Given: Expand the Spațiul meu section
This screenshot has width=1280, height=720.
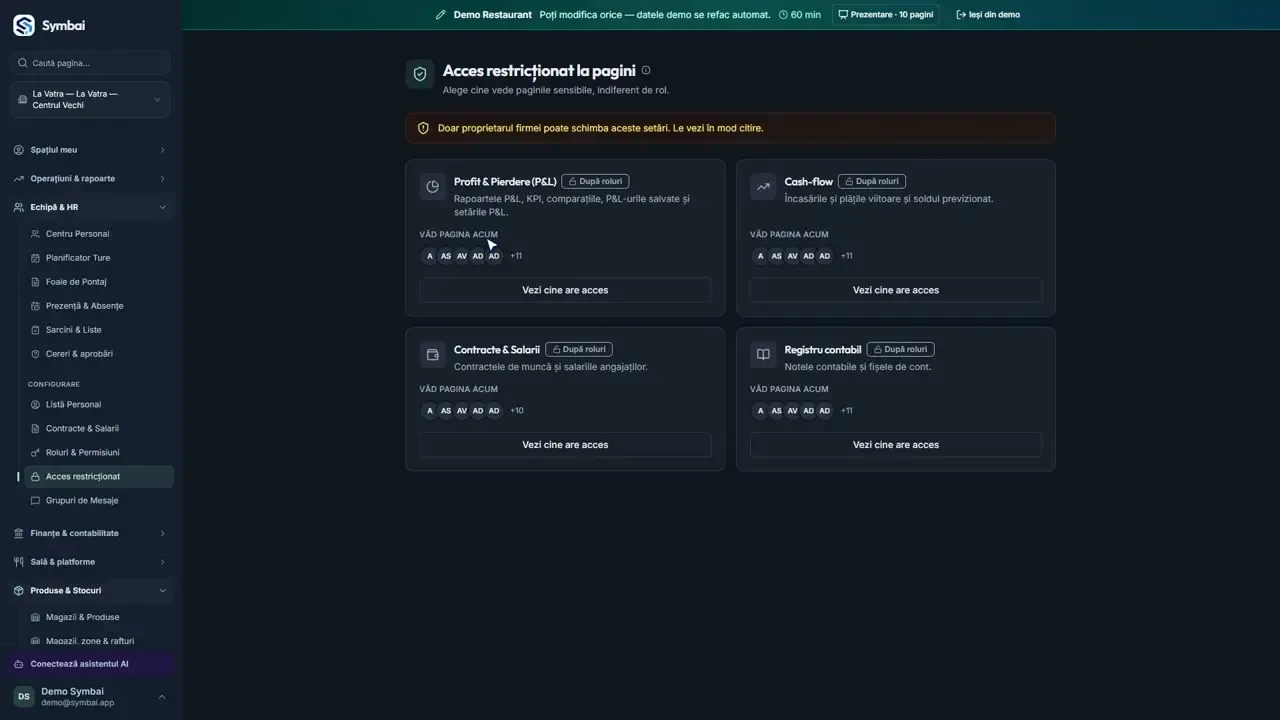Looking at the screenshot, I should (90, 150).
